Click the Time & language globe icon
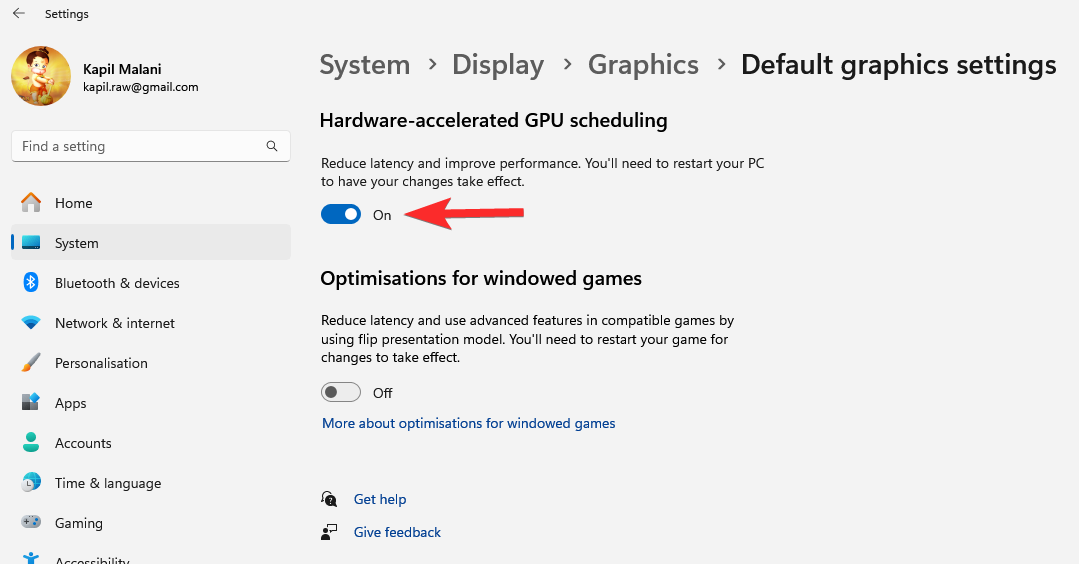 click(x=31, y=483)
